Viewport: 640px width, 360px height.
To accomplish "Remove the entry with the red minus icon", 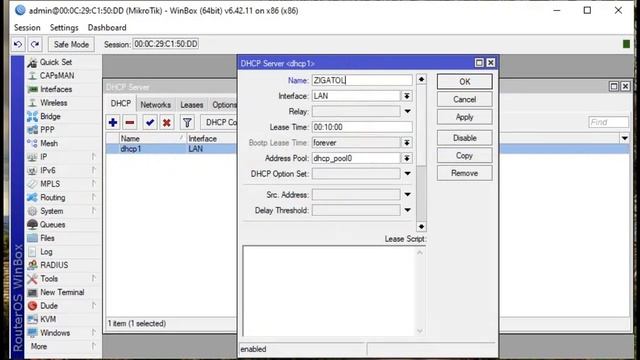I will coord(130,122).
